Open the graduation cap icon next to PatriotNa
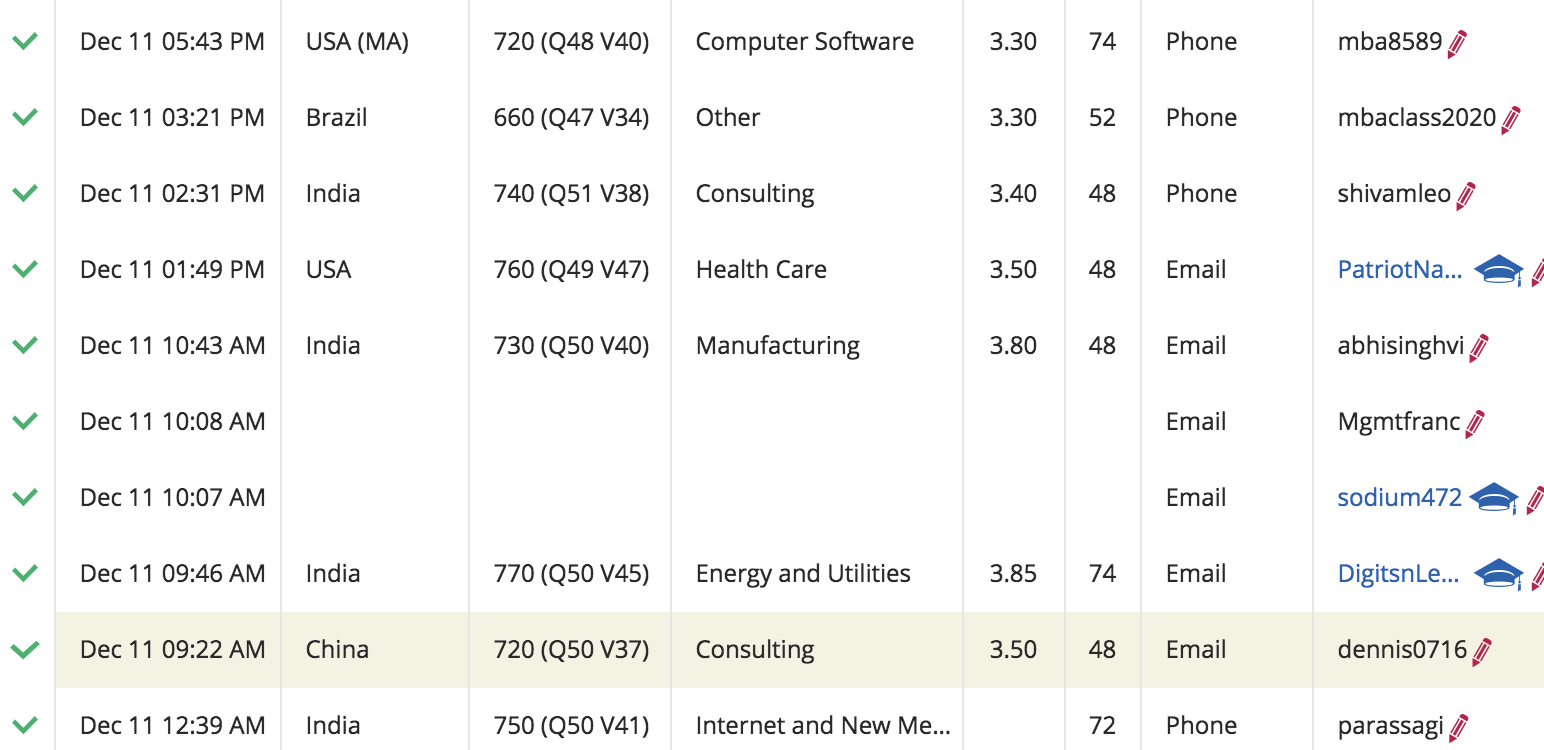 [1498, 269]
